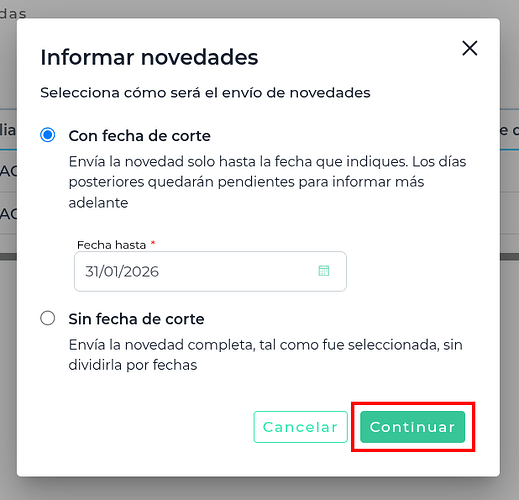The width and height of the screenshot is (519, 500).
Task: Click the first AC row behind the dialog
Action: (8, 171)
